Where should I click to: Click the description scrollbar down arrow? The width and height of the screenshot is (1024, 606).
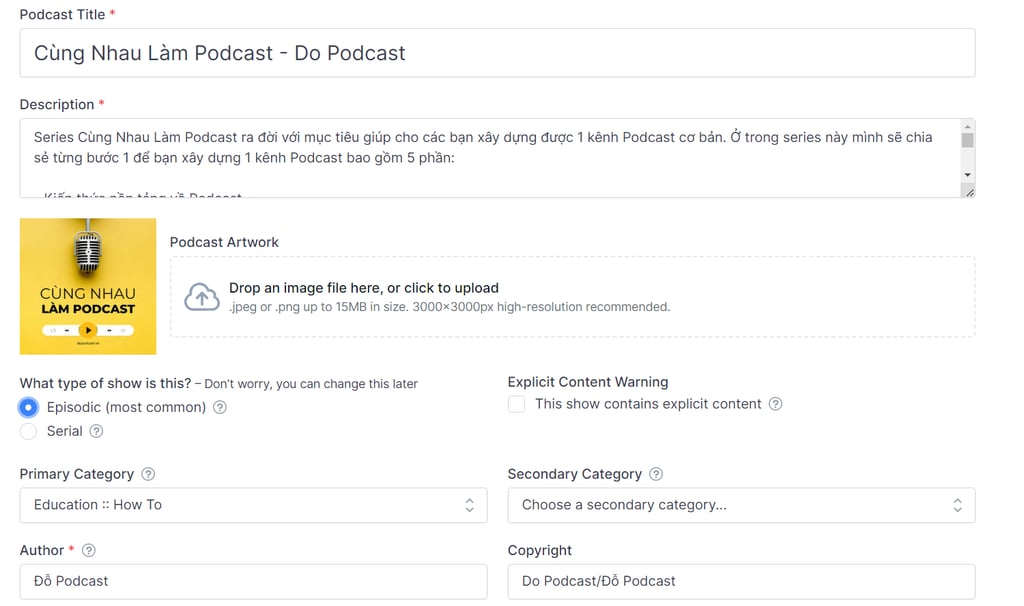point(968,174)
